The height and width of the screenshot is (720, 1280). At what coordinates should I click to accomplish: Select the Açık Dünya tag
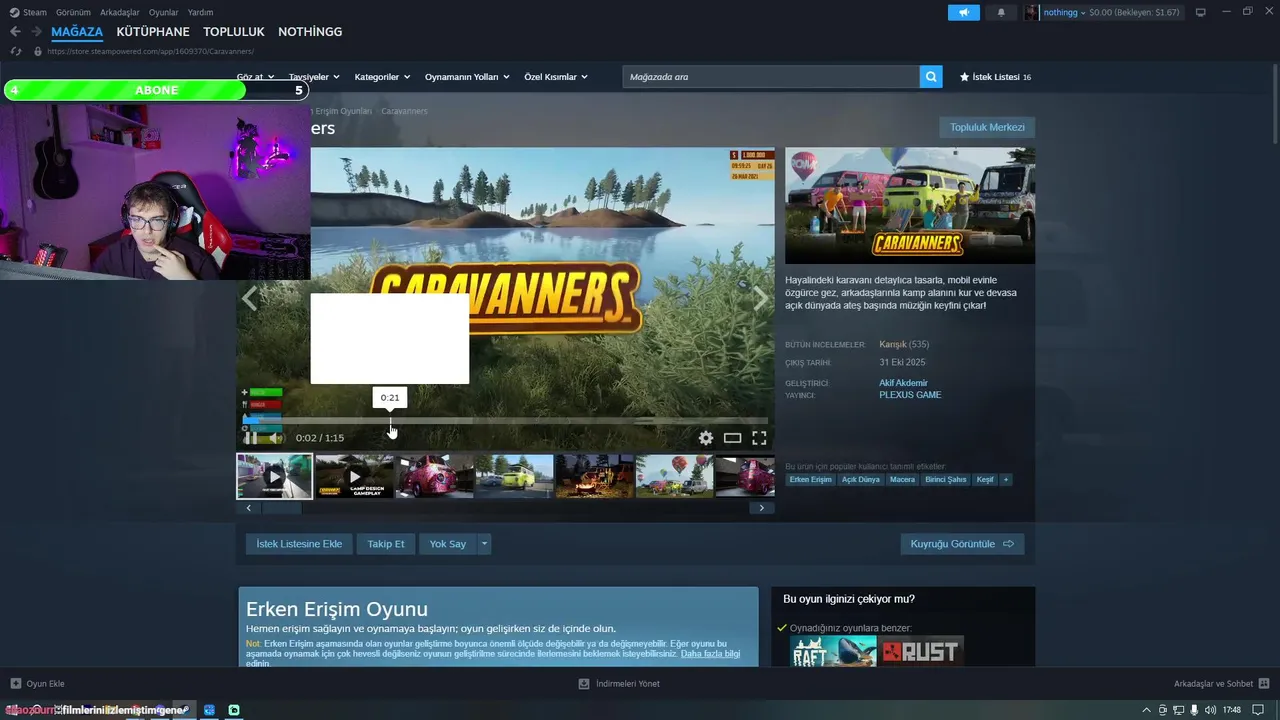861,480
